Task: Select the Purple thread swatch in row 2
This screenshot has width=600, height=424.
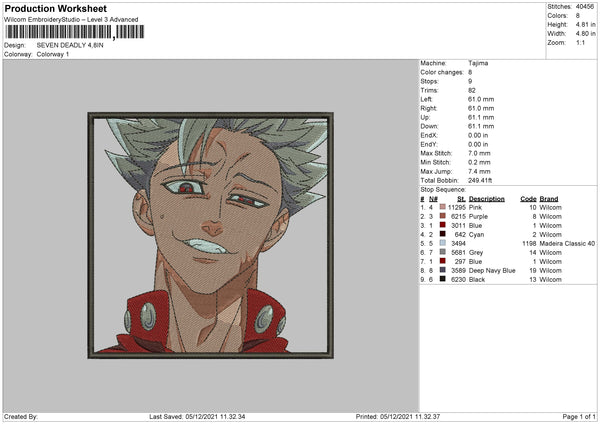Action: point(443,216)
